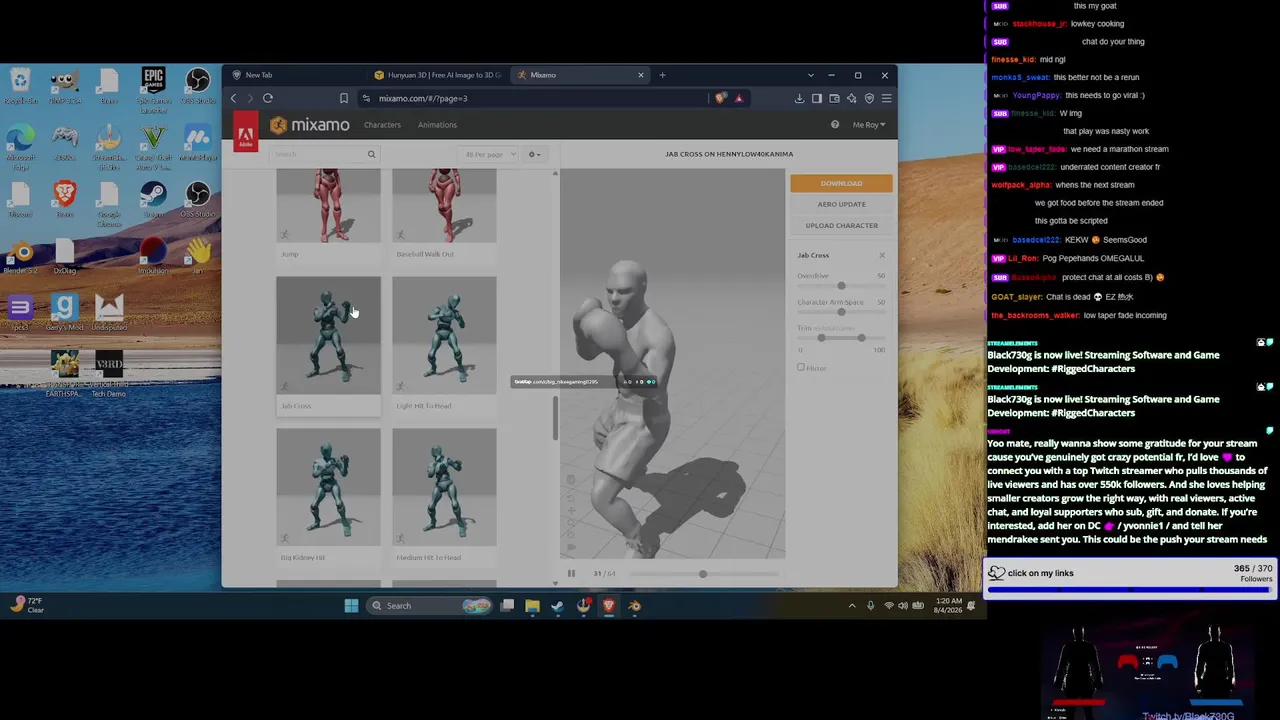Viewport: 1280px width, 720px height.
Task: Open the Characters section
Action: (x=382, y=125)
